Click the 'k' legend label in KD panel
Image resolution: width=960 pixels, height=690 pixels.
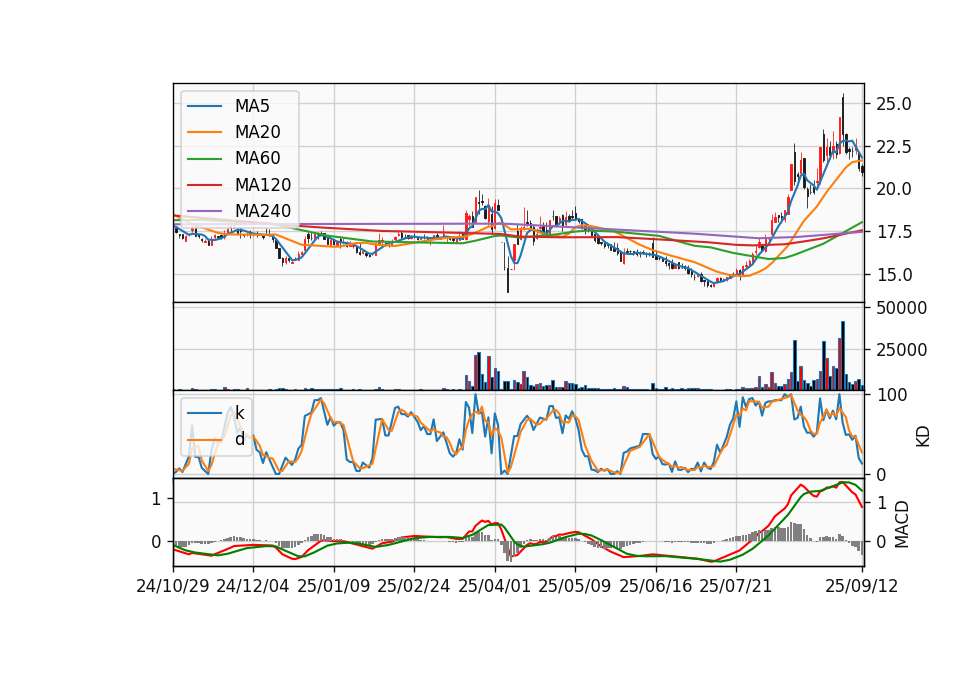coord(239,413)
